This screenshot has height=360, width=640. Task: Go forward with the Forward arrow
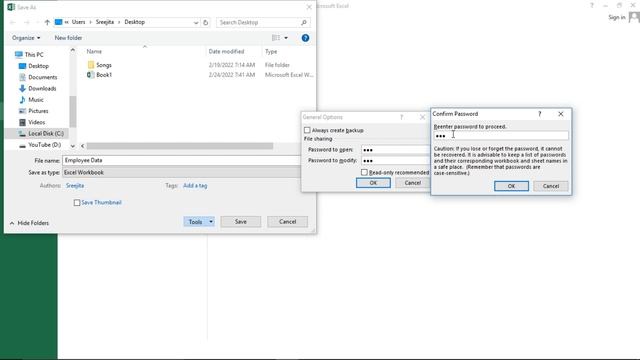[x=27, y=22]
